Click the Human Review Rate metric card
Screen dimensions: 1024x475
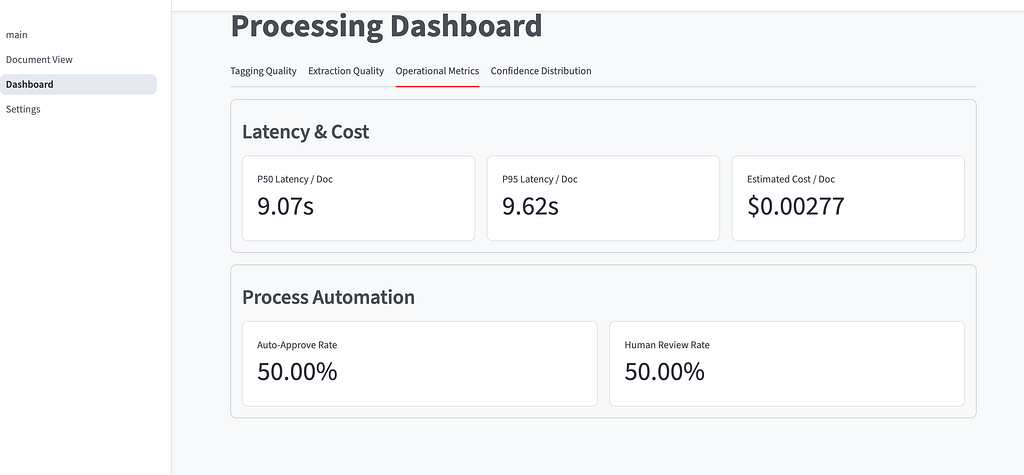(x=787, y=363)
